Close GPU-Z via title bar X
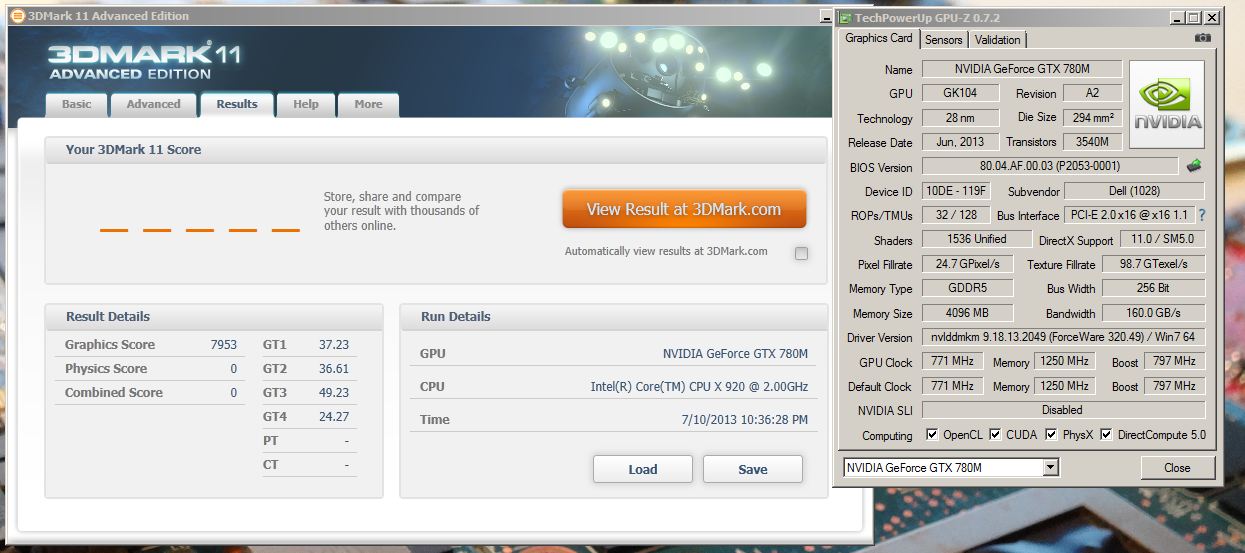 point(1212,18)
